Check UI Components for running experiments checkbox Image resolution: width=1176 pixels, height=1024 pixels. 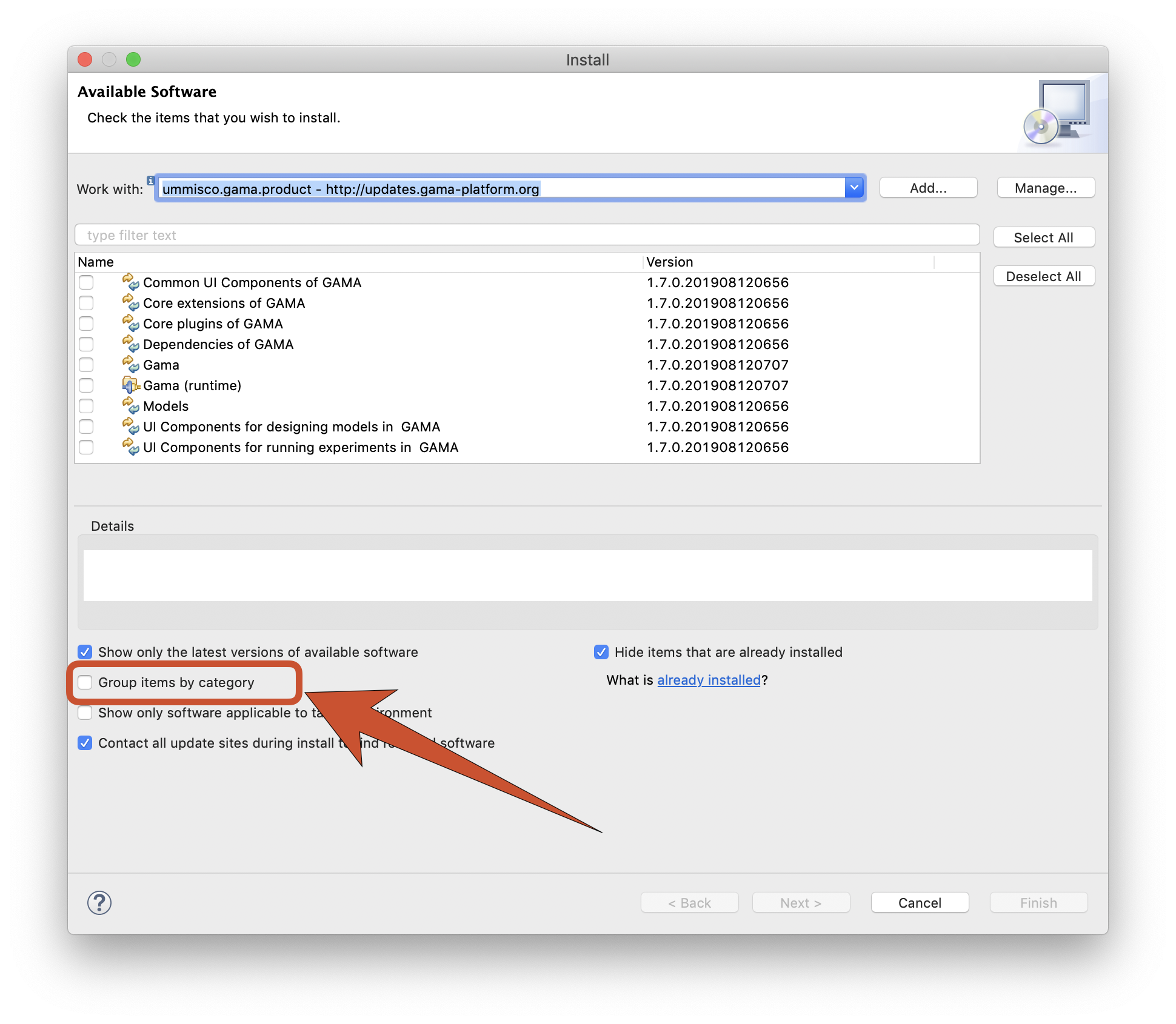click(x=86, y=447)
